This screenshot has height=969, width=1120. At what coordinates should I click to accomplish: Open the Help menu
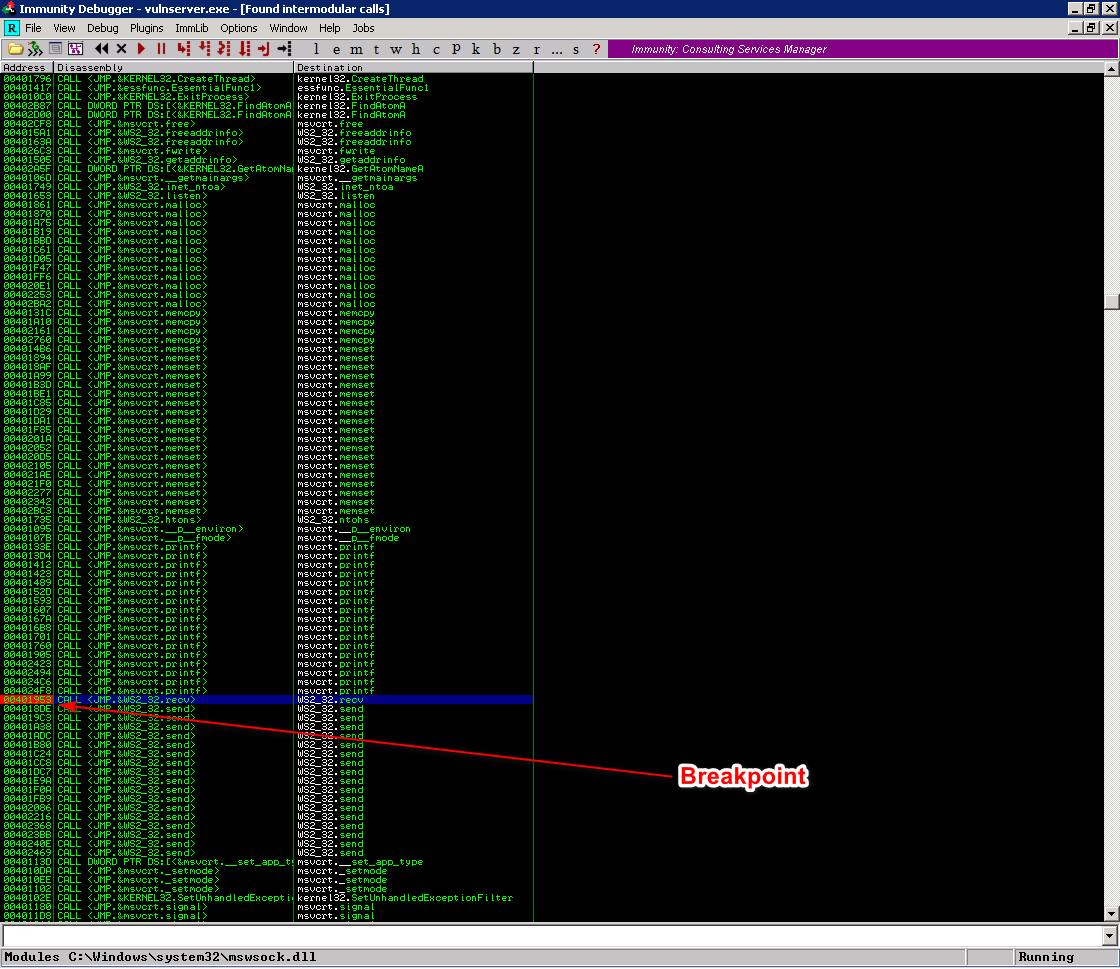coord(329,28)
